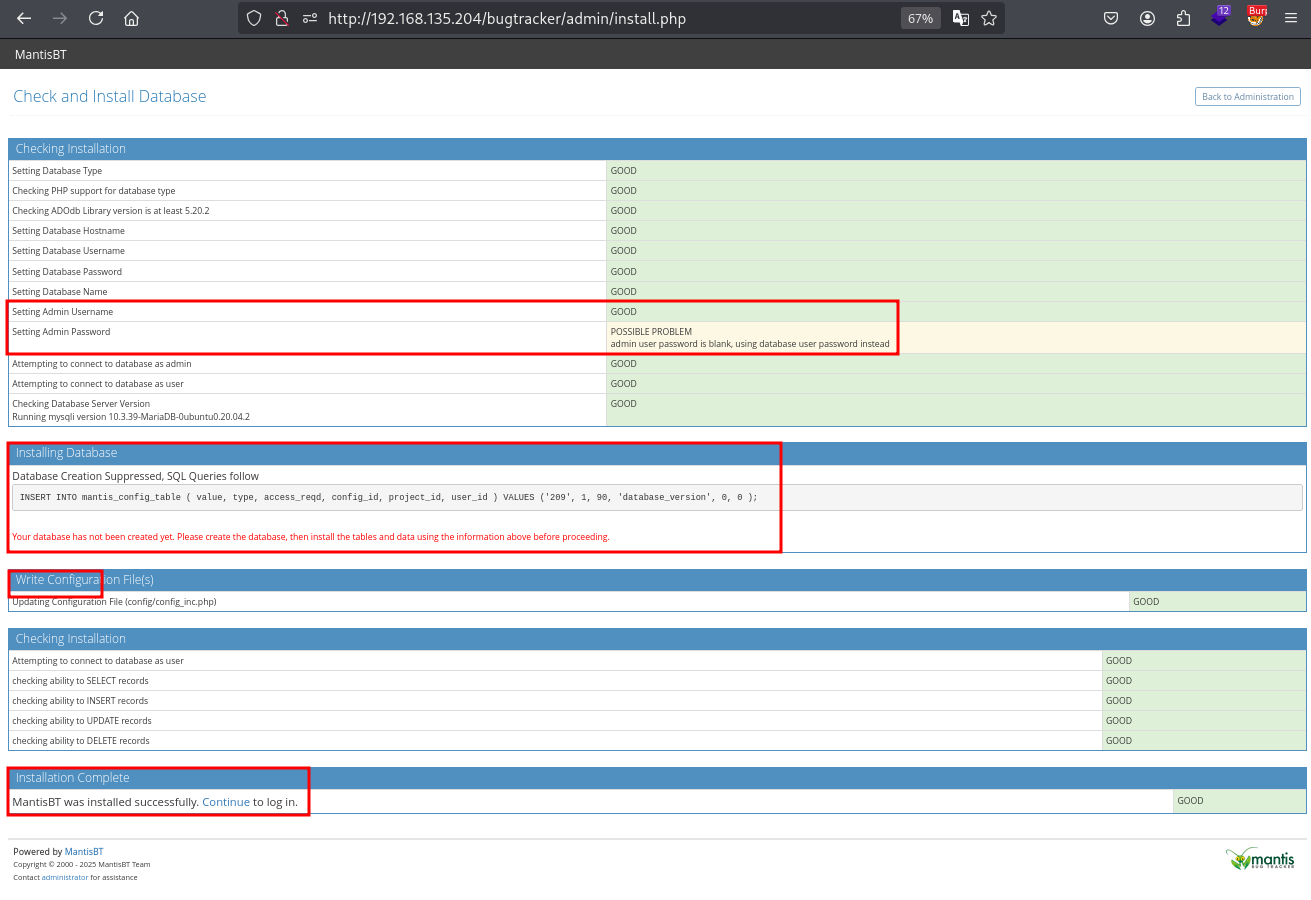This screenshot has width=1311, height=900.
Task: Open the Firefox hamburger menu
Action: pyautogui.click(x=1291, y=18)
